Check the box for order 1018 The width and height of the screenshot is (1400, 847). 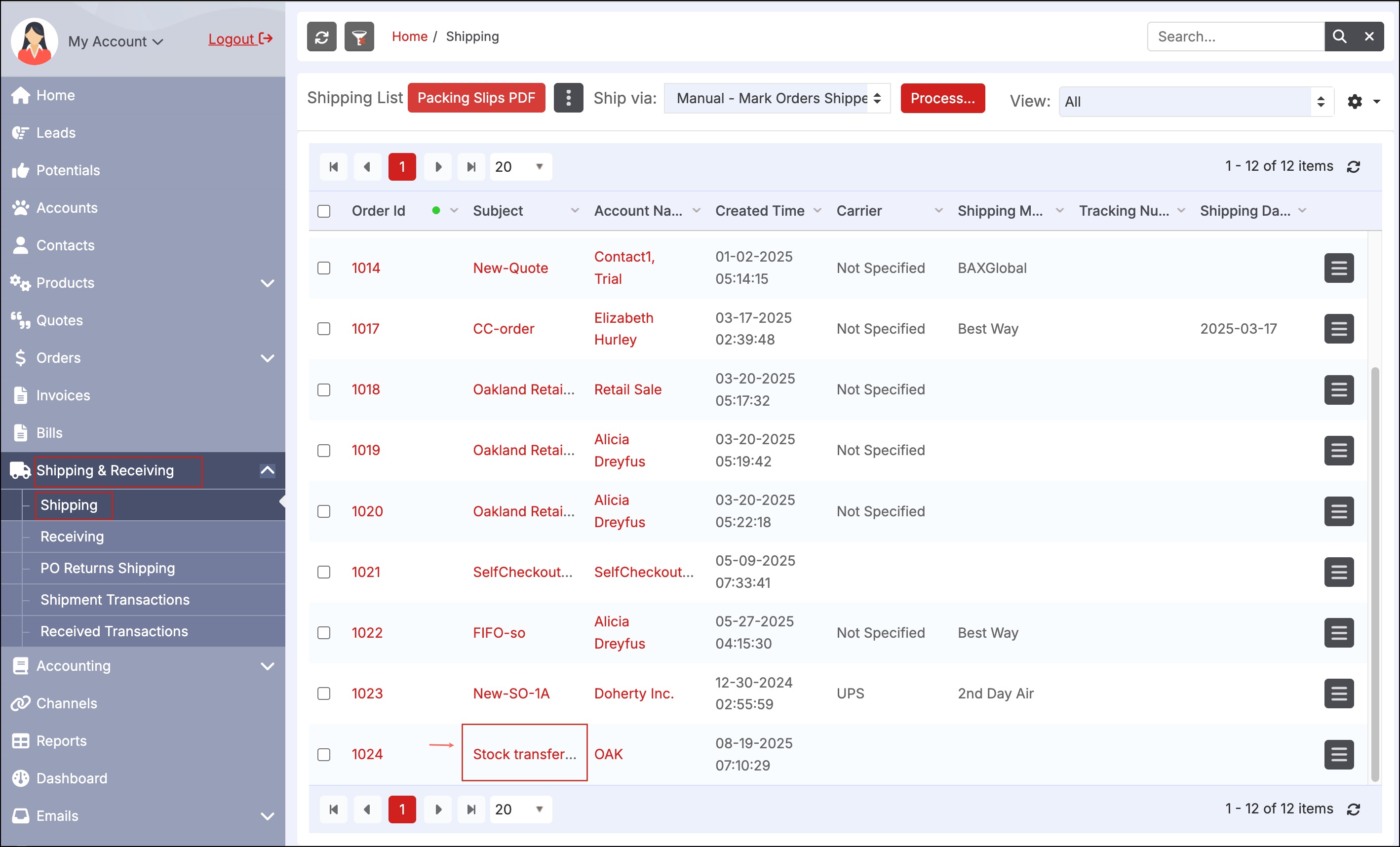pos(324,390)
